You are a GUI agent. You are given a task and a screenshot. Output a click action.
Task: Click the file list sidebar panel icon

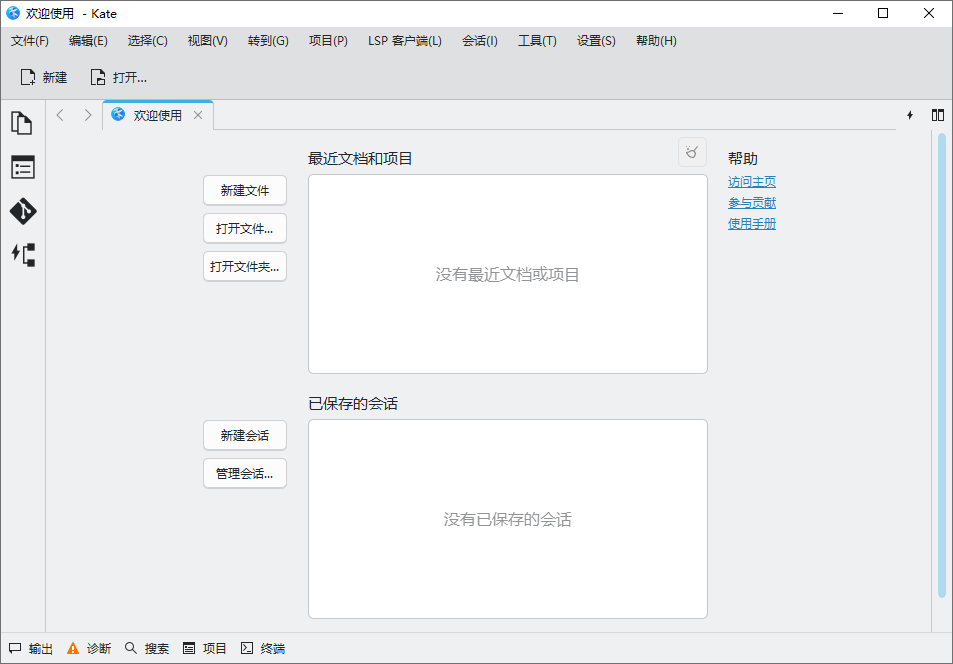pos(22,167)
